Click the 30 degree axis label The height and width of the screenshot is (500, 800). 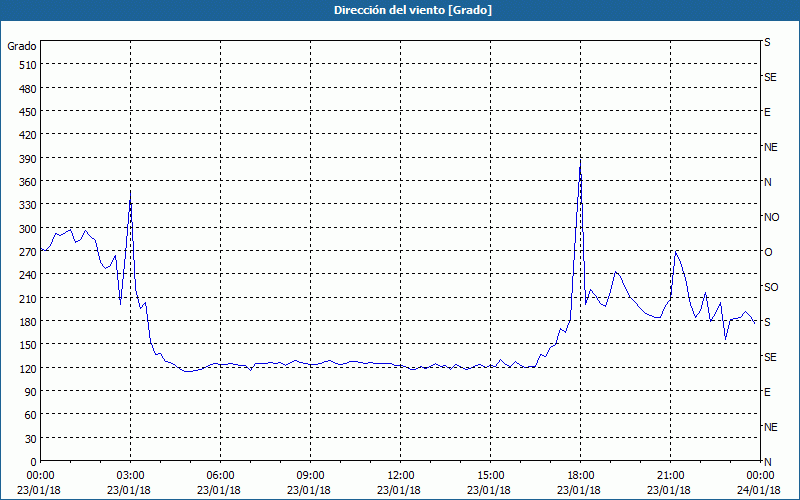pos(31,439)
